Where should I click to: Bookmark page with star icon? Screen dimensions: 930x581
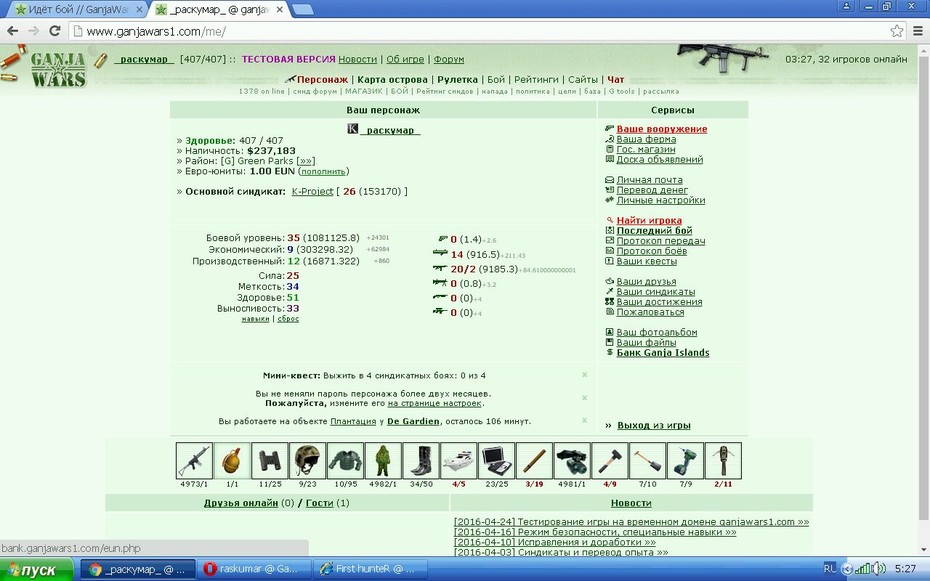click(897, 31)
